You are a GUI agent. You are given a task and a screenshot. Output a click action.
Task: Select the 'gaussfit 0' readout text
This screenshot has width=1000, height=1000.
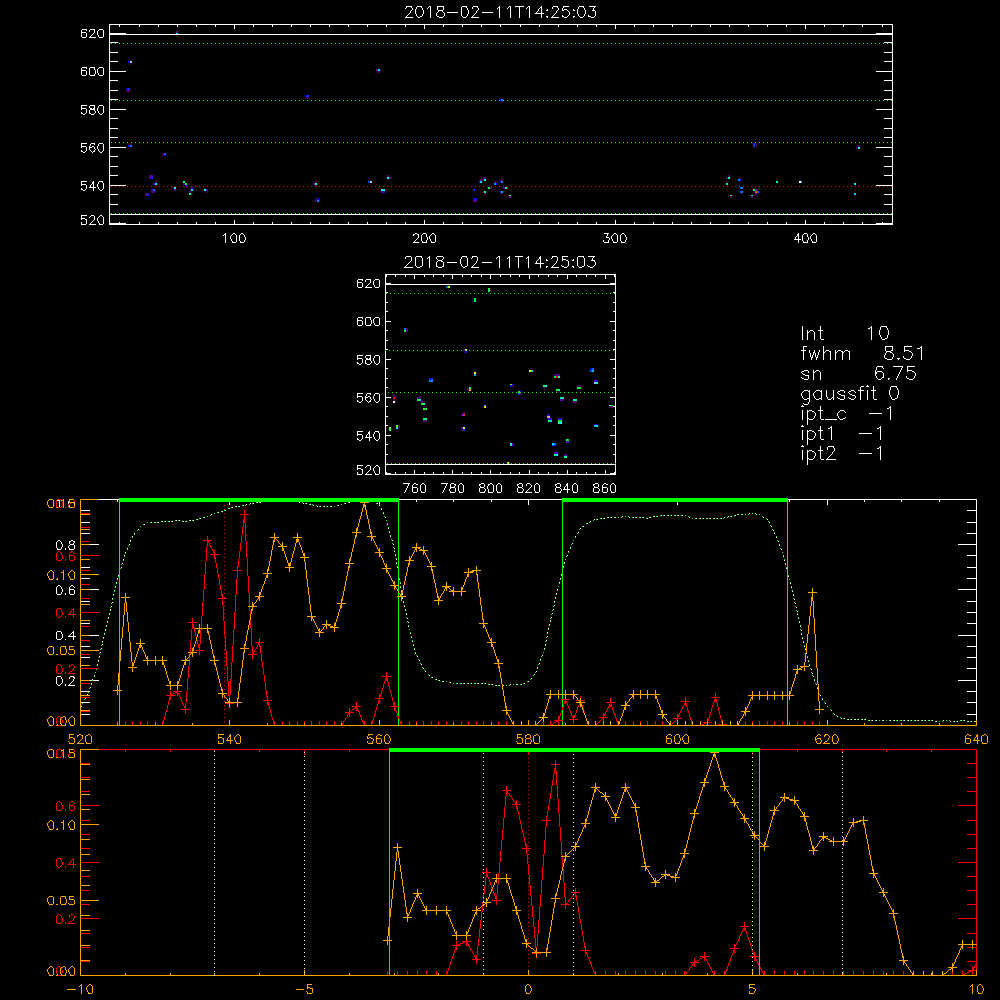tap(849, 394)
